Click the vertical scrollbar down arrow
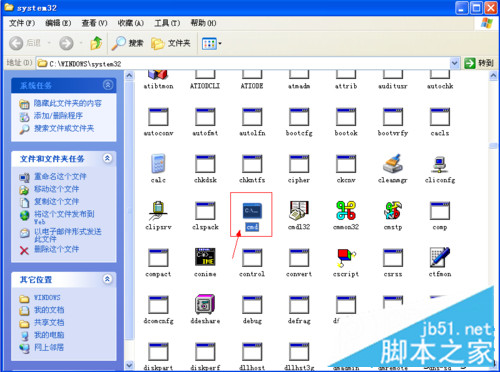Screen dimensions: 500x372 pyautogui.click(x=129, y=365)
